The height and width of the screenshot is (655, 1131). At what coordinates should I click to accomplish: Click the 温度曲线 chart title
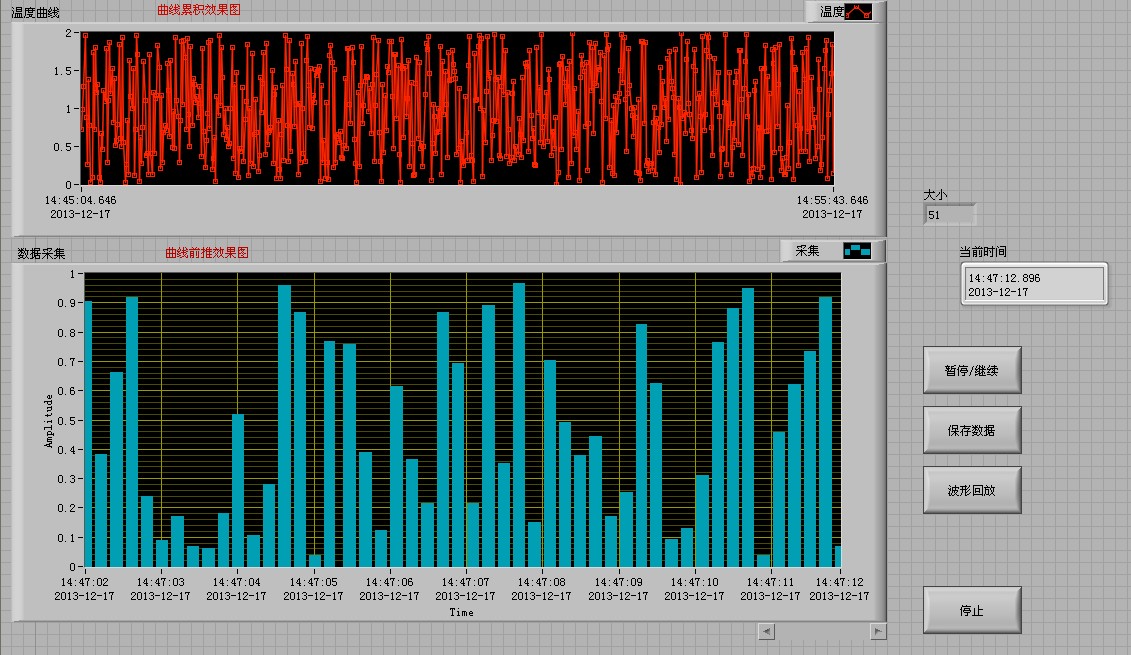pos(35,13)
